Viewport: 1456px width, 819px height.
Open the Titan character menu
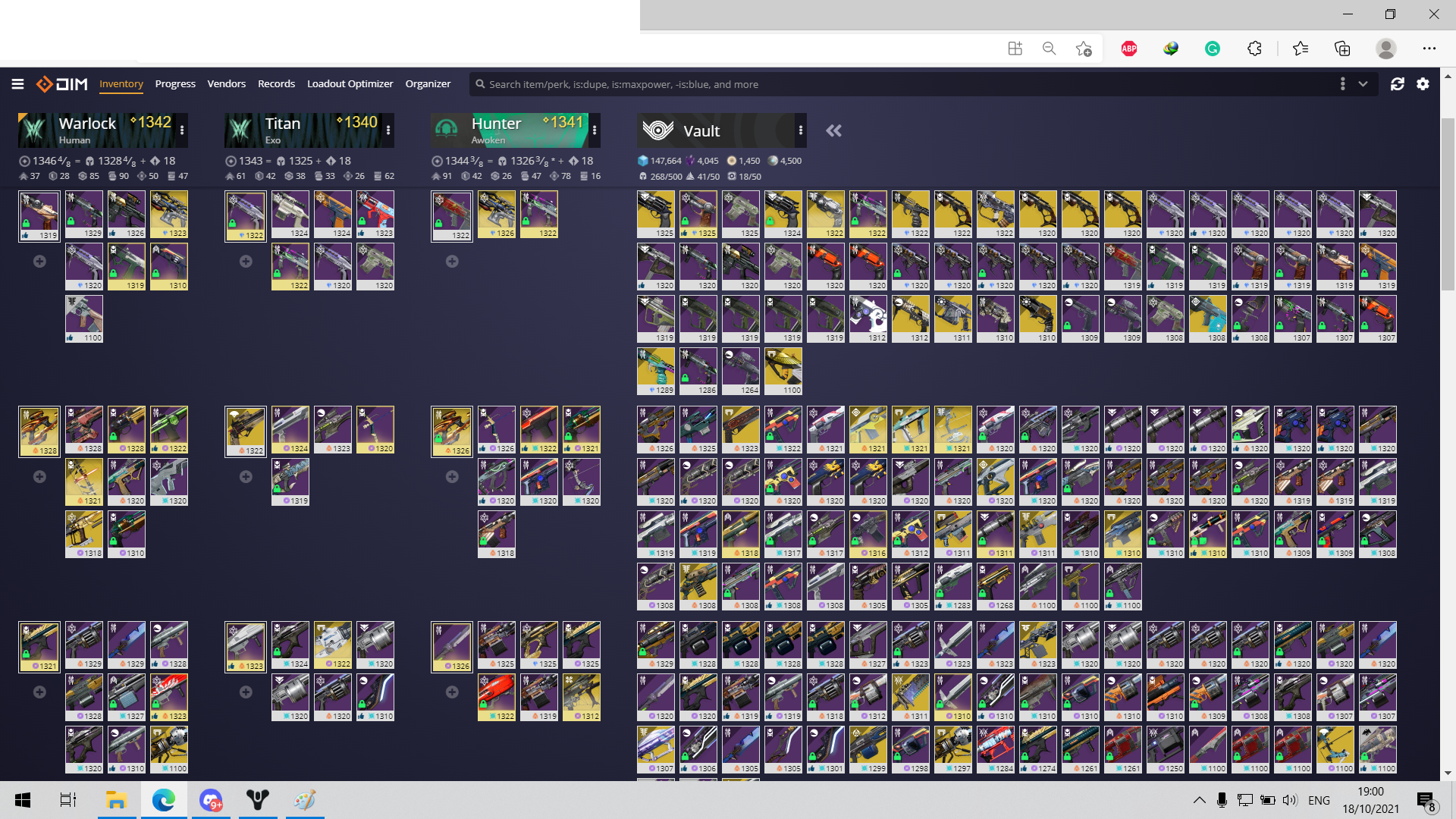[388, 130]
